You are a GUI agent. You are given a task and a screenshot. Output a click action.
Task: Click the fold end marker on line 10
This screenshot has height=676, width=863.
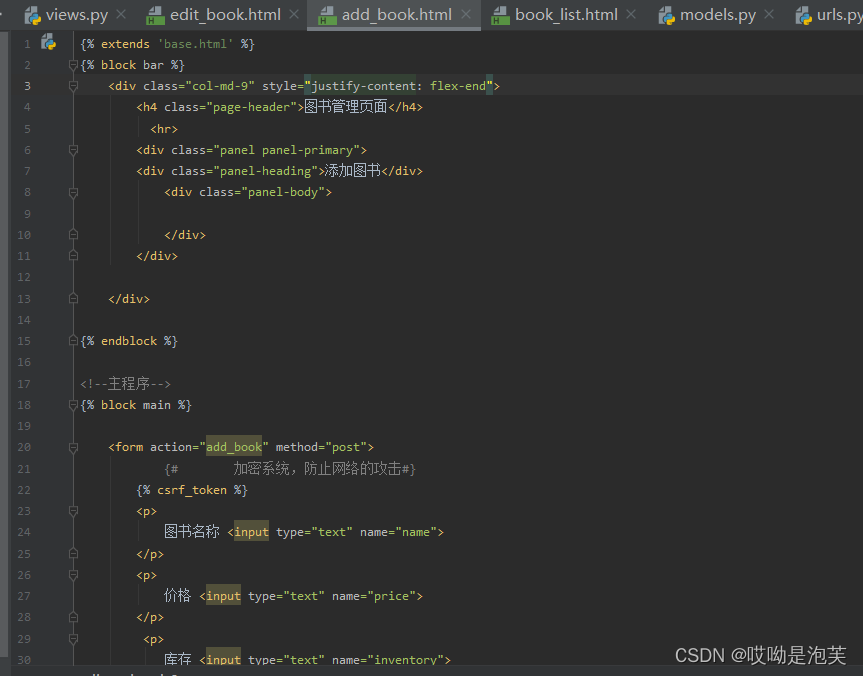point(73,235)
